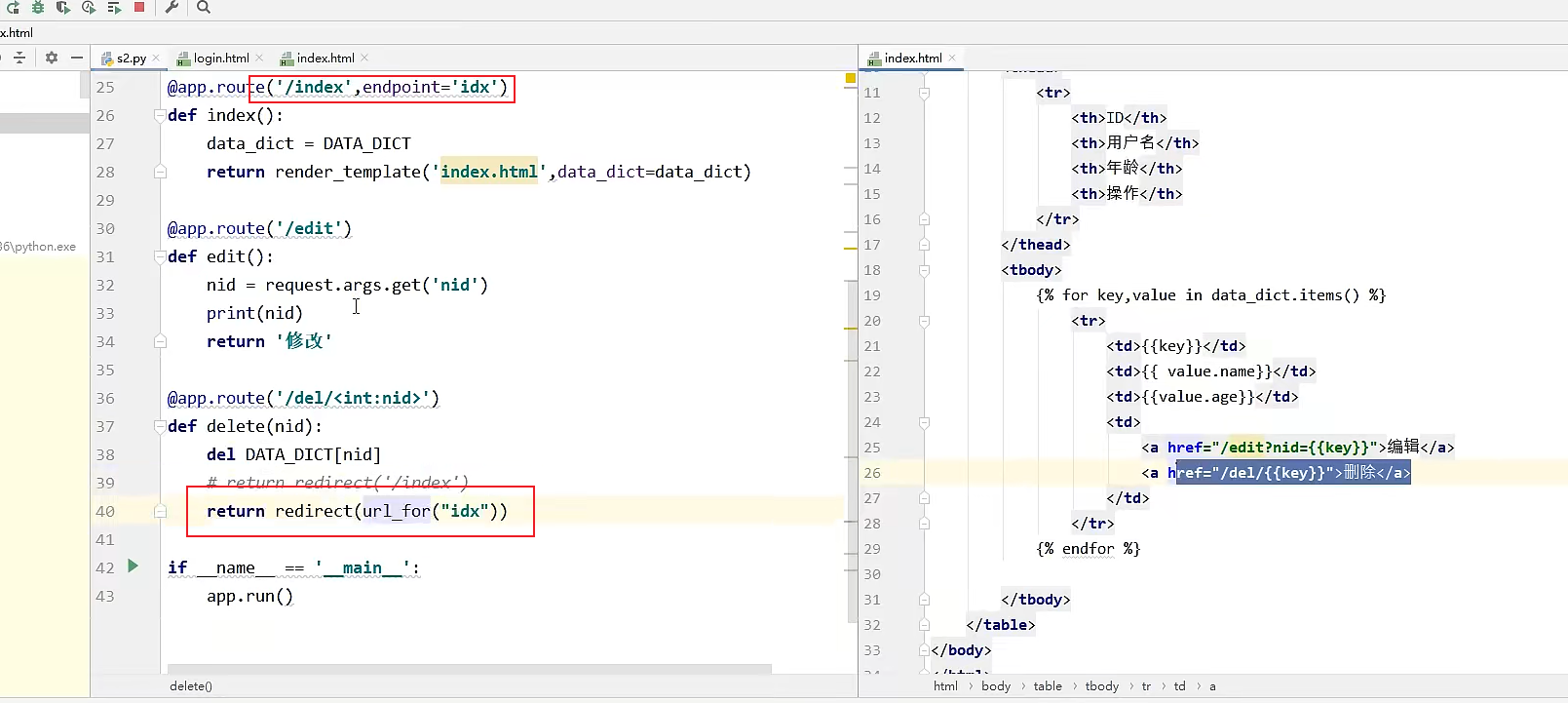
Task: Click the html breadcrumb in the right editor
Action: click(945, 686)
